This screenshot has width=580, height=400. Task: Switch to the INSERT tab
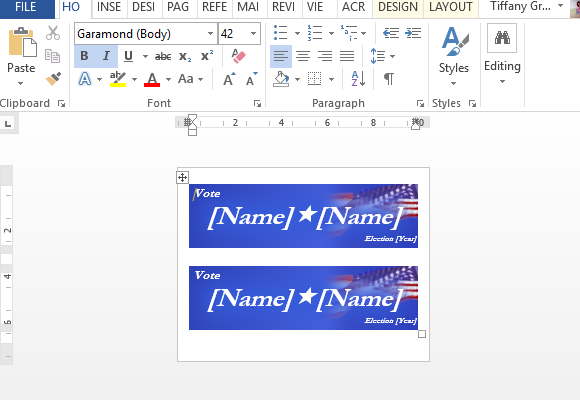click(x=109, y=7)
